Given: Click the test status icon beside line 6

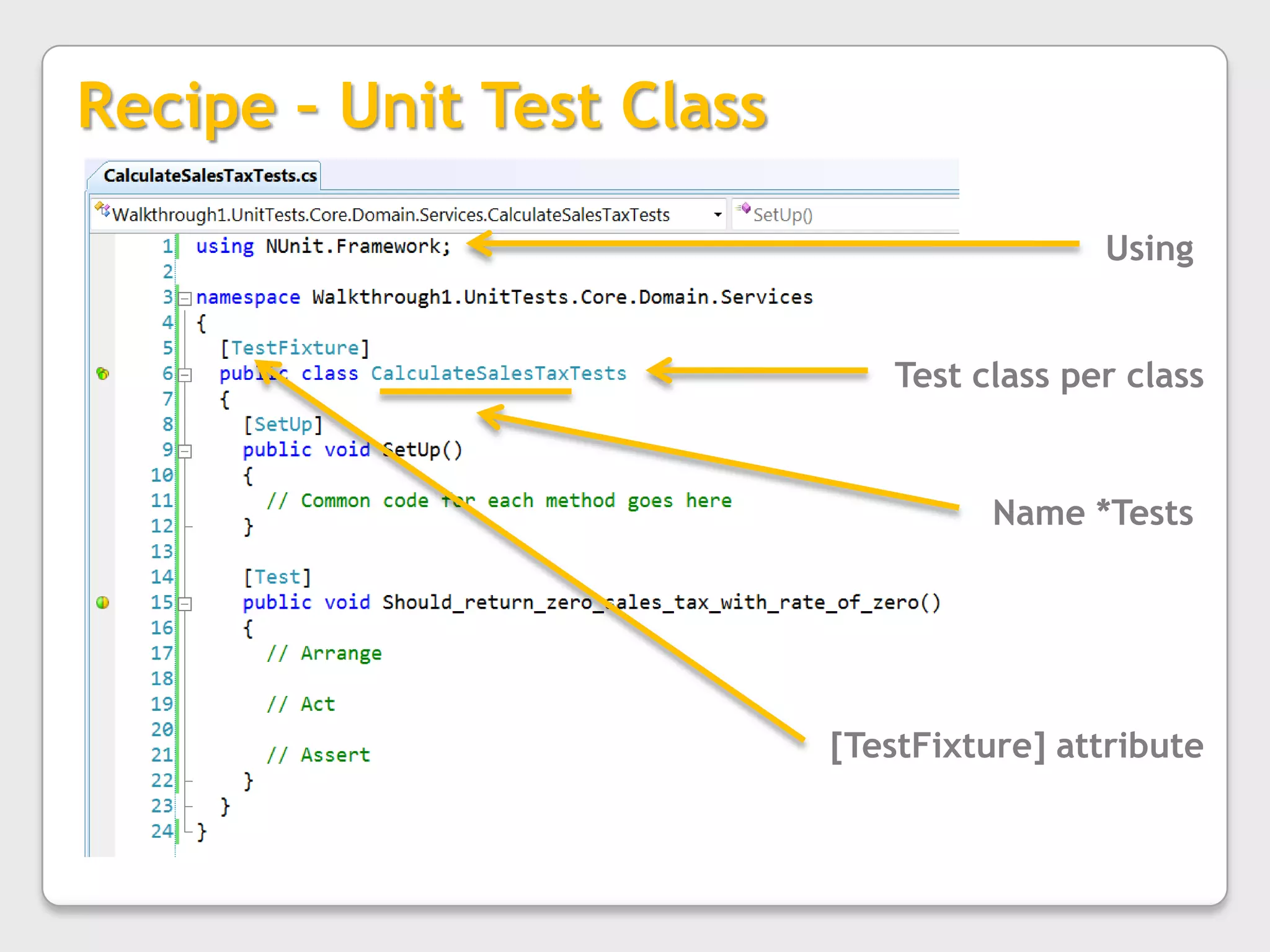Looking at the screenshot, I should (103, 374).
